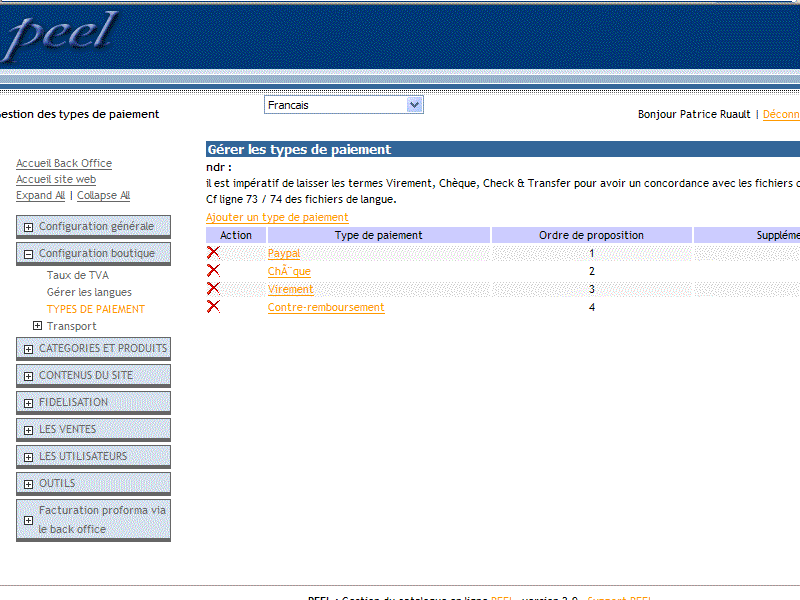Click Bonjour Patrice Ruault greeting text
800x600 pixels.
(x=694, y=114)
